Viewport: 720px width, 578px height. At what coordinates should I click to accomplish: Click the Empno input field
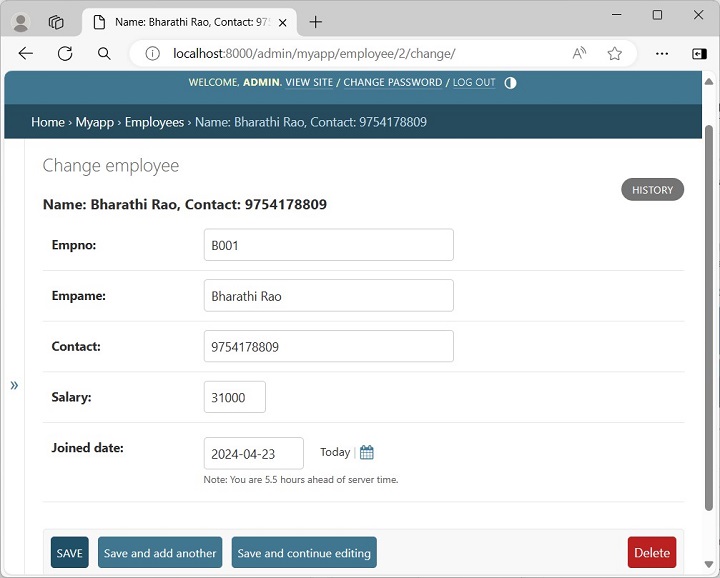point(329,245)
